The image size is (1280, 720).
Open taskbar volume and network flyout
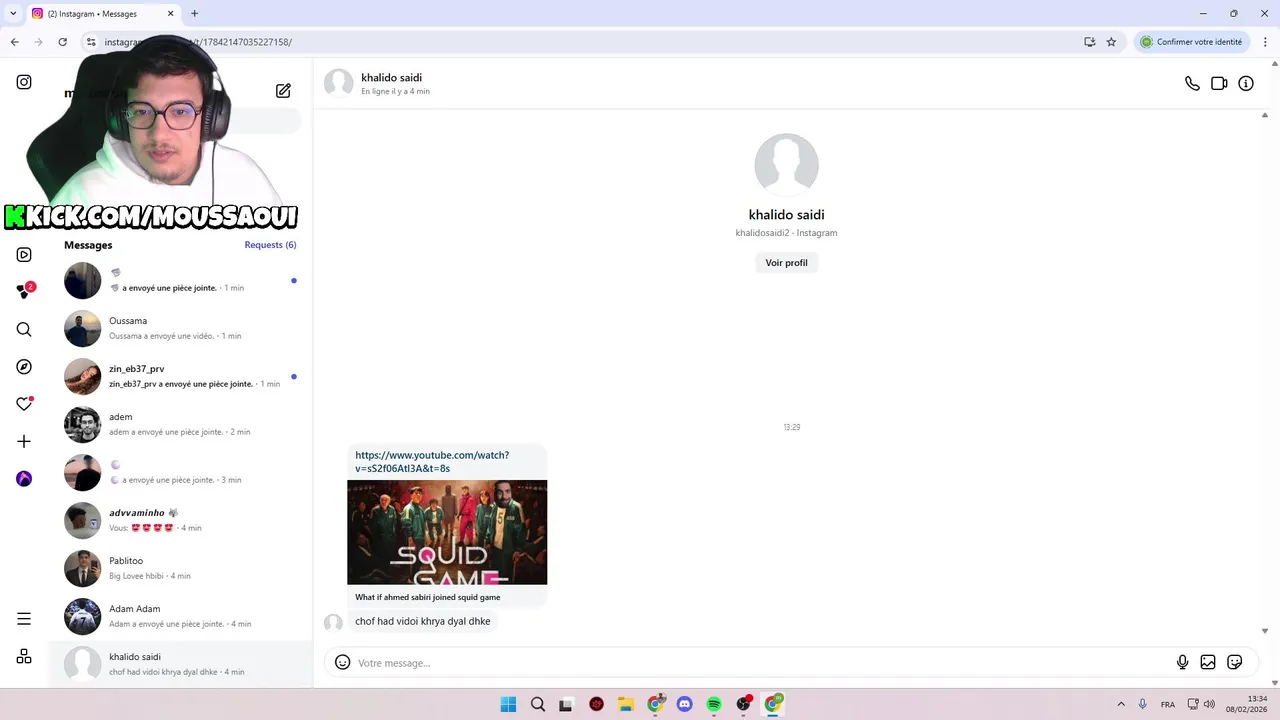[1201, 704]
